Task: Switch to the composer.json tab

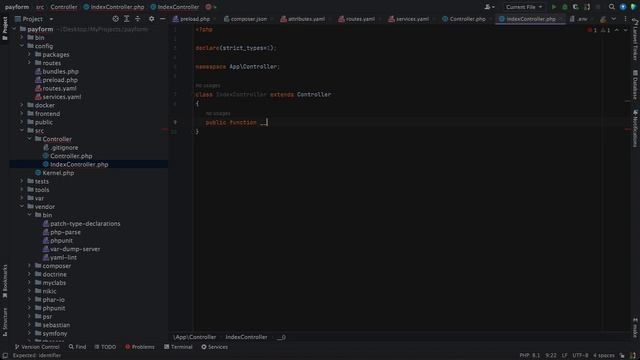Action: click(x=246, y=19)
